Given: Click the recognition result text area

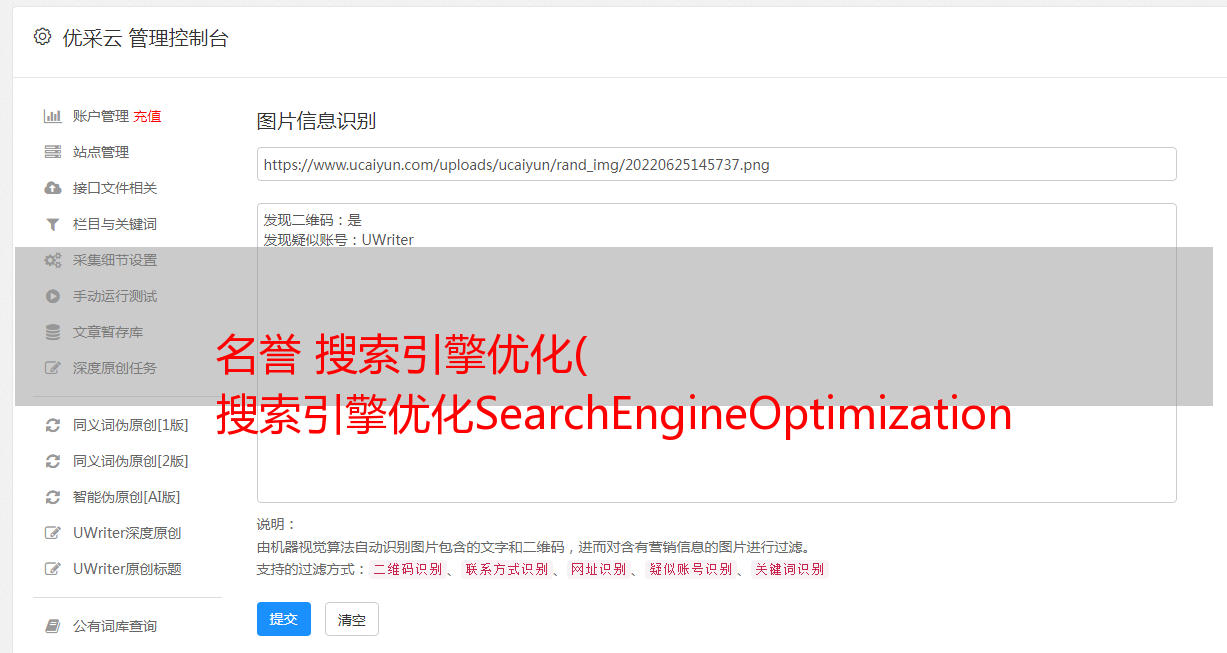Looking at the screenshot, I should (x=716, y=352).
